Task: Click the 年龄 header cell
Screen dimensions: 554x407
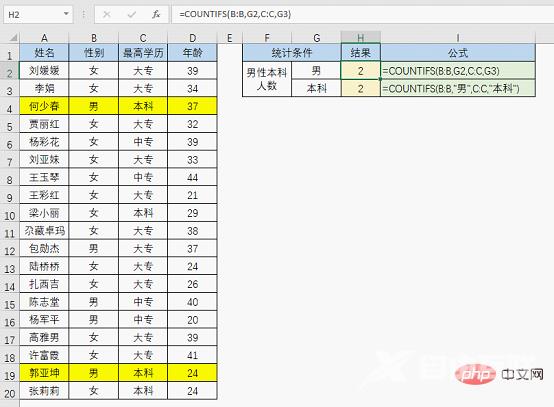Action: [192, 53]
